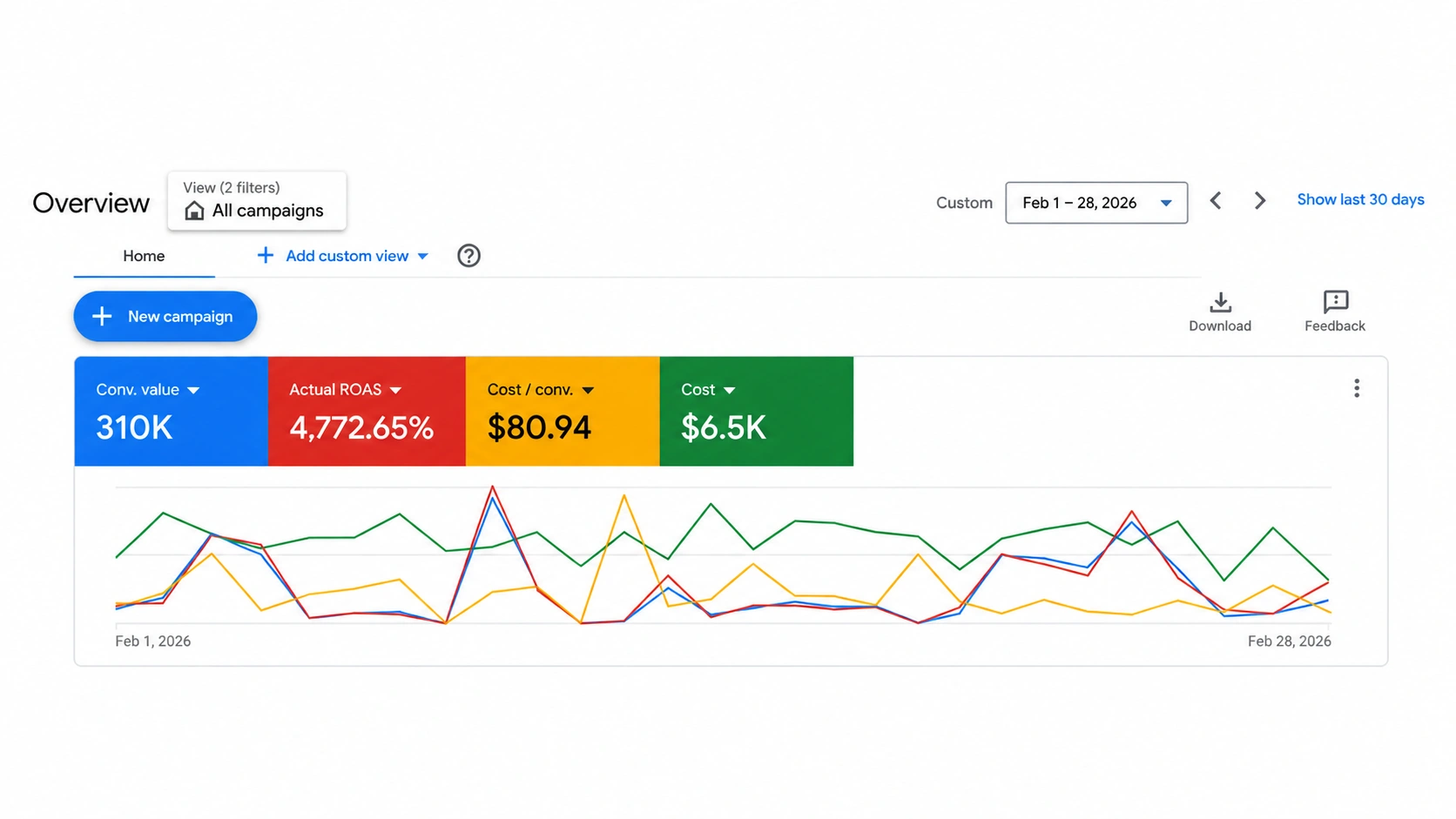The image size is (1456, 819).
Task: Click the Add custom view link
Action: click(x=347, y=256)
